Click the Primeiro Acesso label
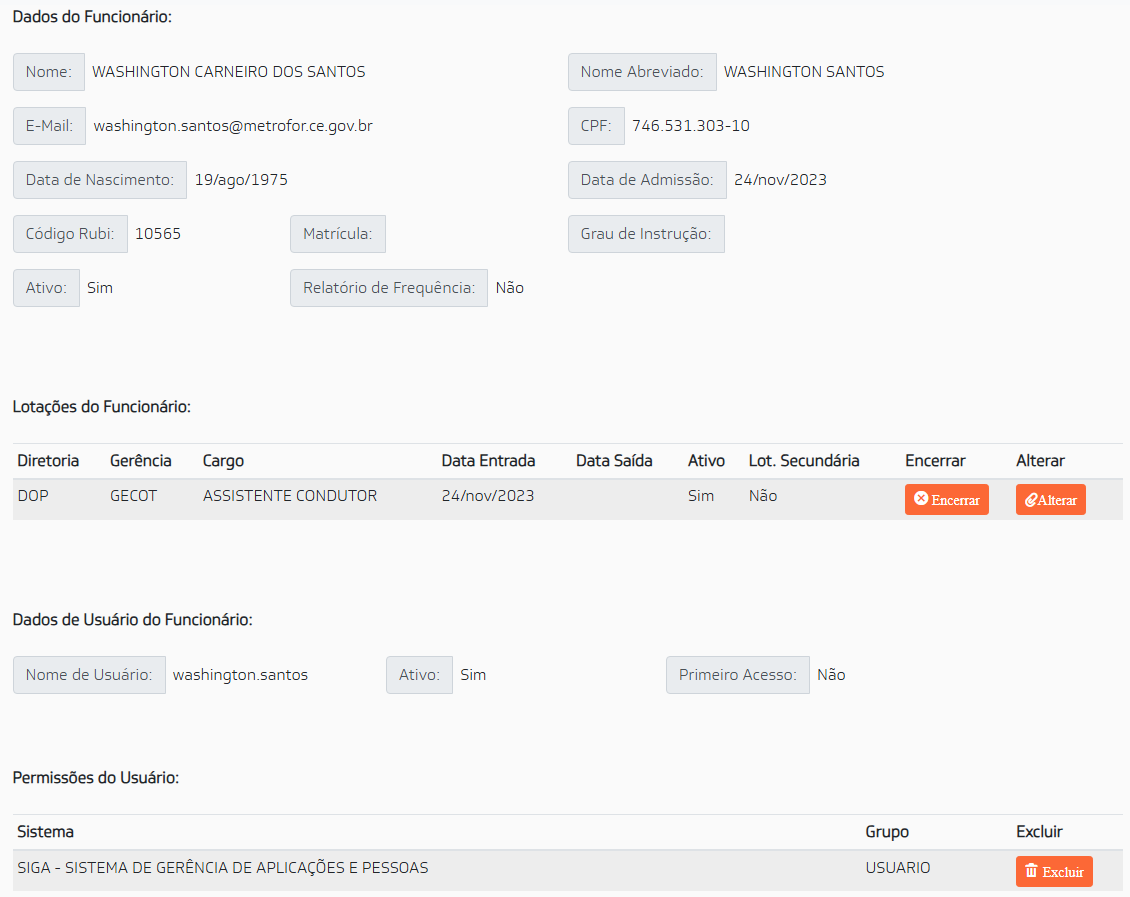This screenshot has height=897, width=1130. click(738, 675)
